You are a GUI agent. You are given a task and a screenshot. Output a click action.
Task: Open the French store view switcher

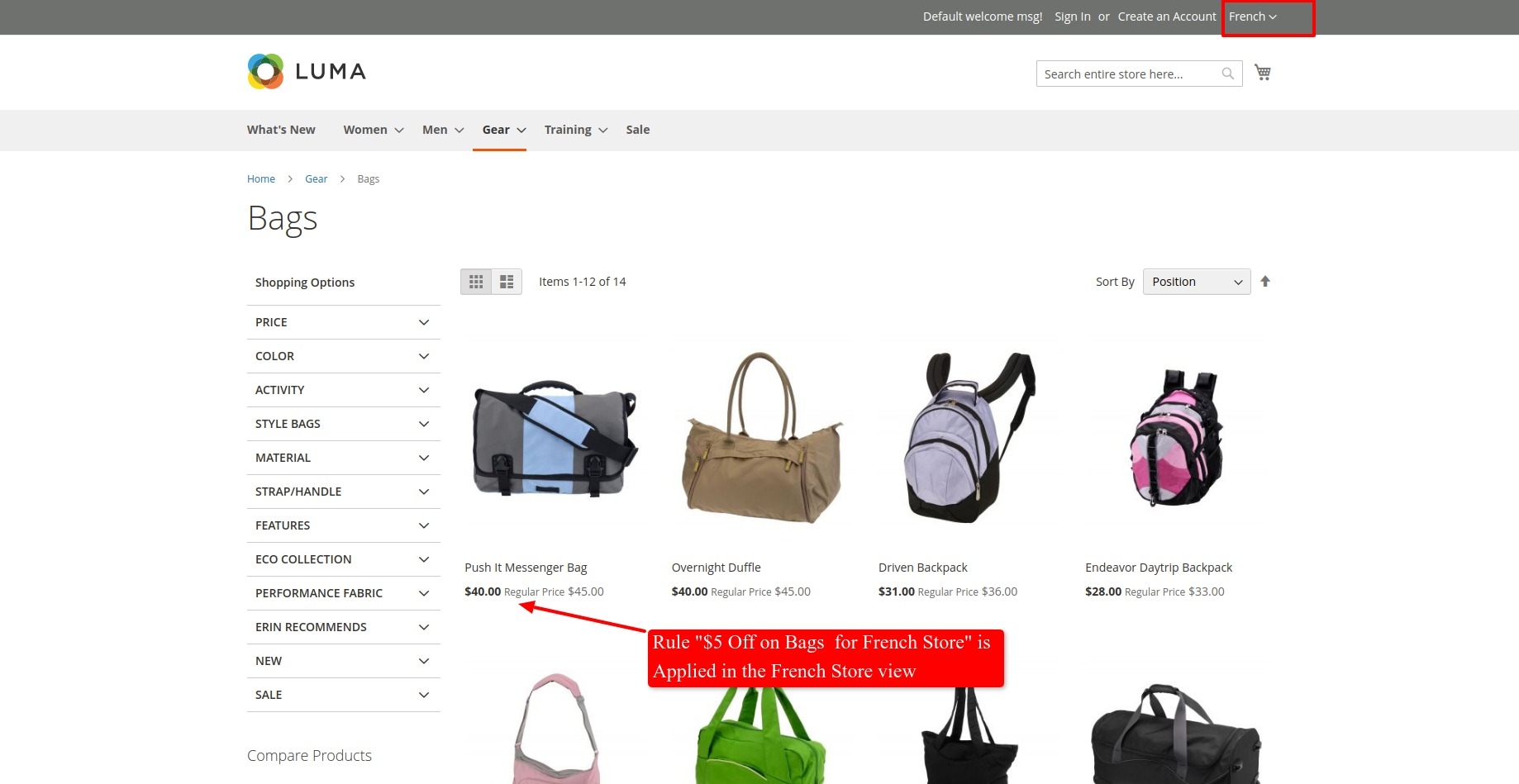1253,17
